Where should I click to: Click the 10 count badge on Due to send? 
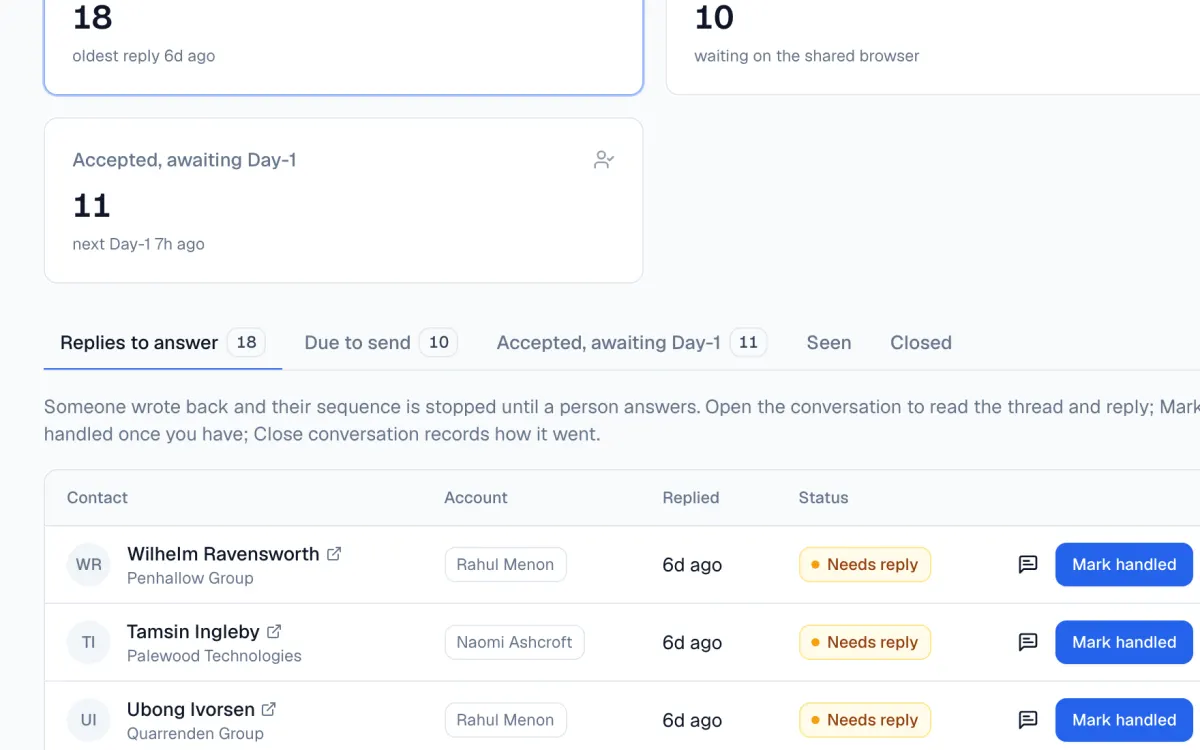click(x=439, y=343)
